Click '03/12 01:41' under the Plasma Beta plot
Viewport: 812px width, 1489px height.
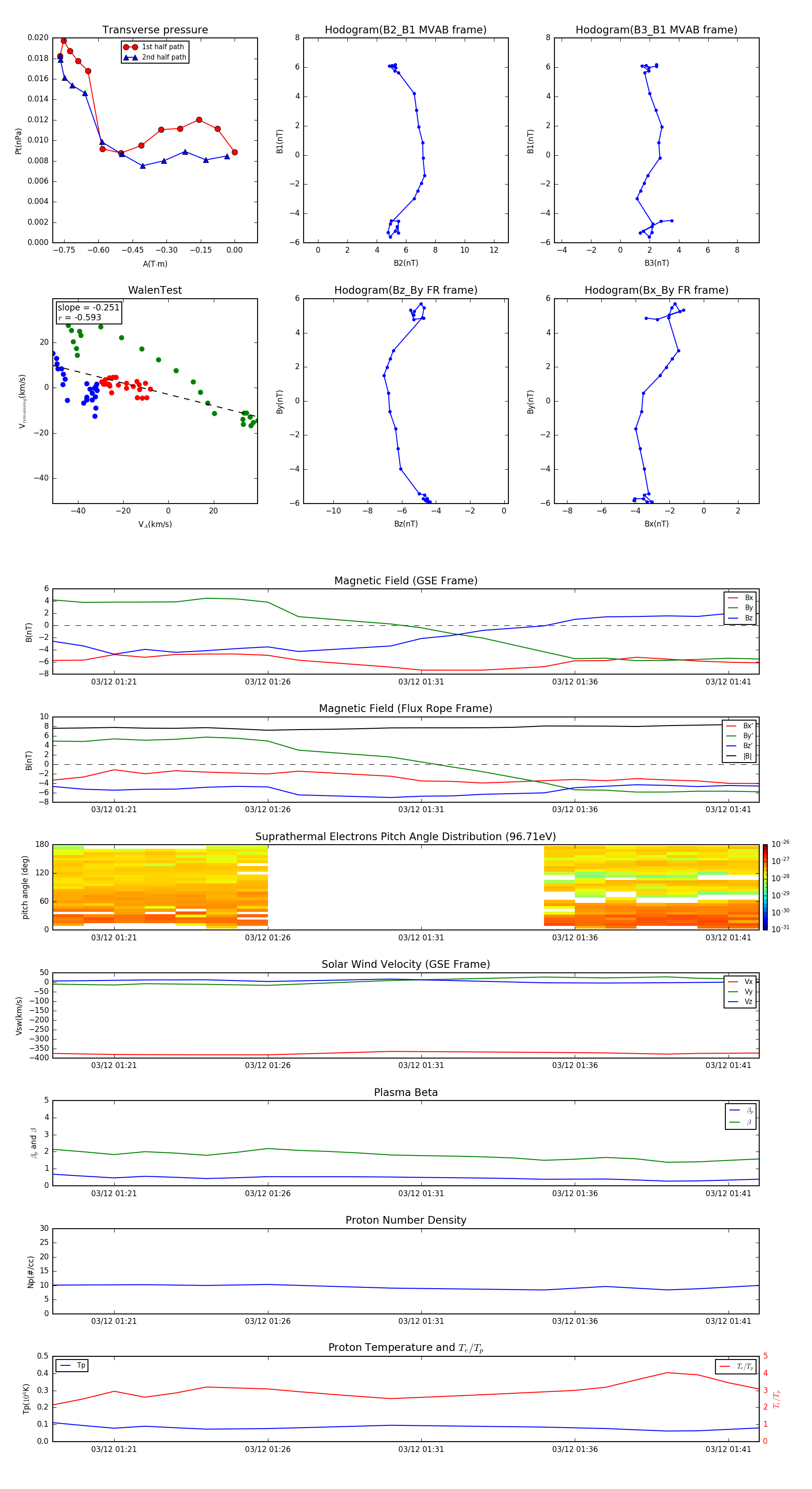728,1193
